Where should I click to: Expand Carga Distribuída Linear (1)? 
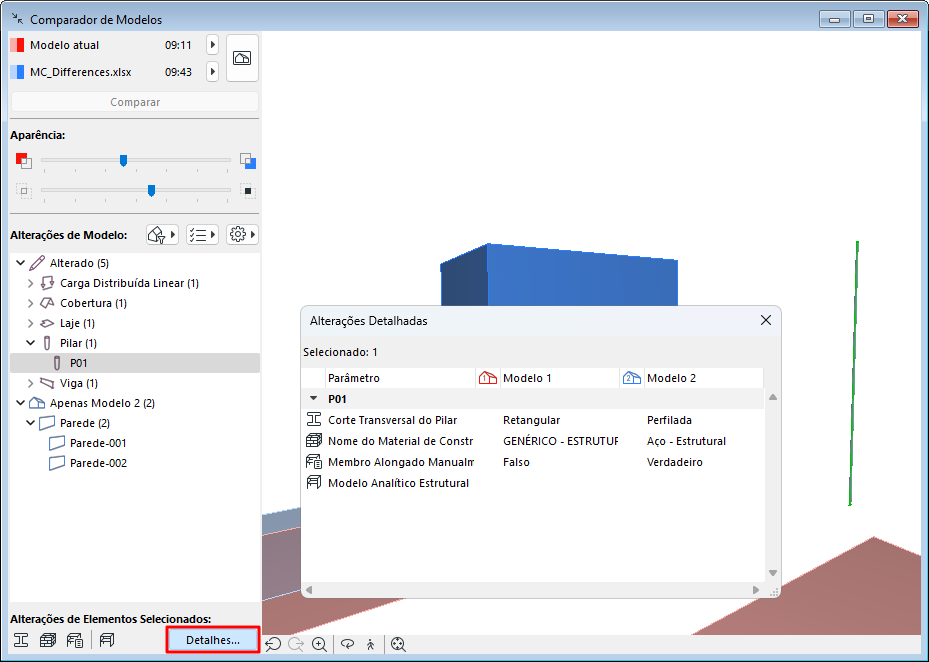30,283
